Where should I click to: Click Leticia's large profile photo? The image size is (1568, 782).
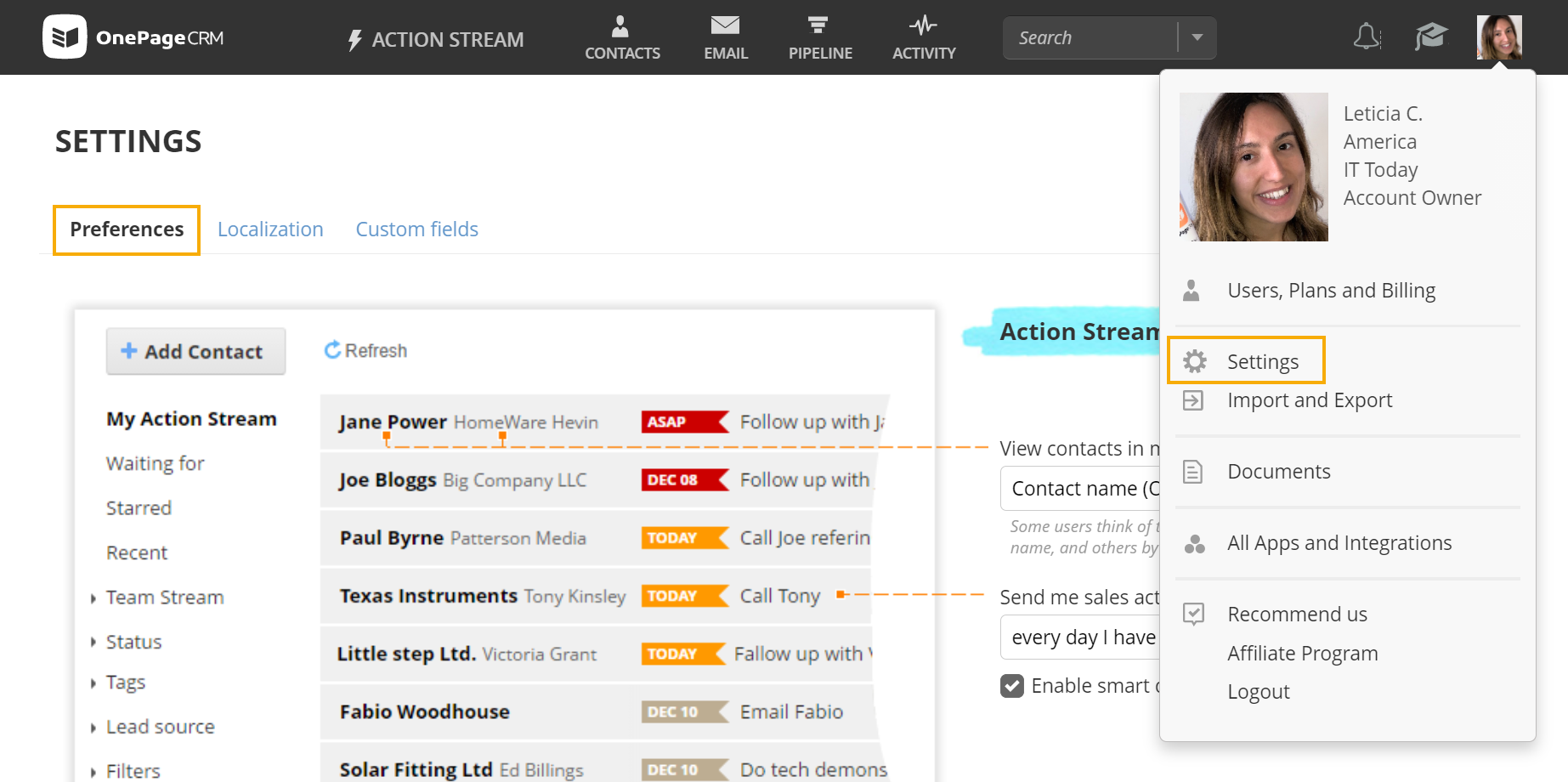1254,167
